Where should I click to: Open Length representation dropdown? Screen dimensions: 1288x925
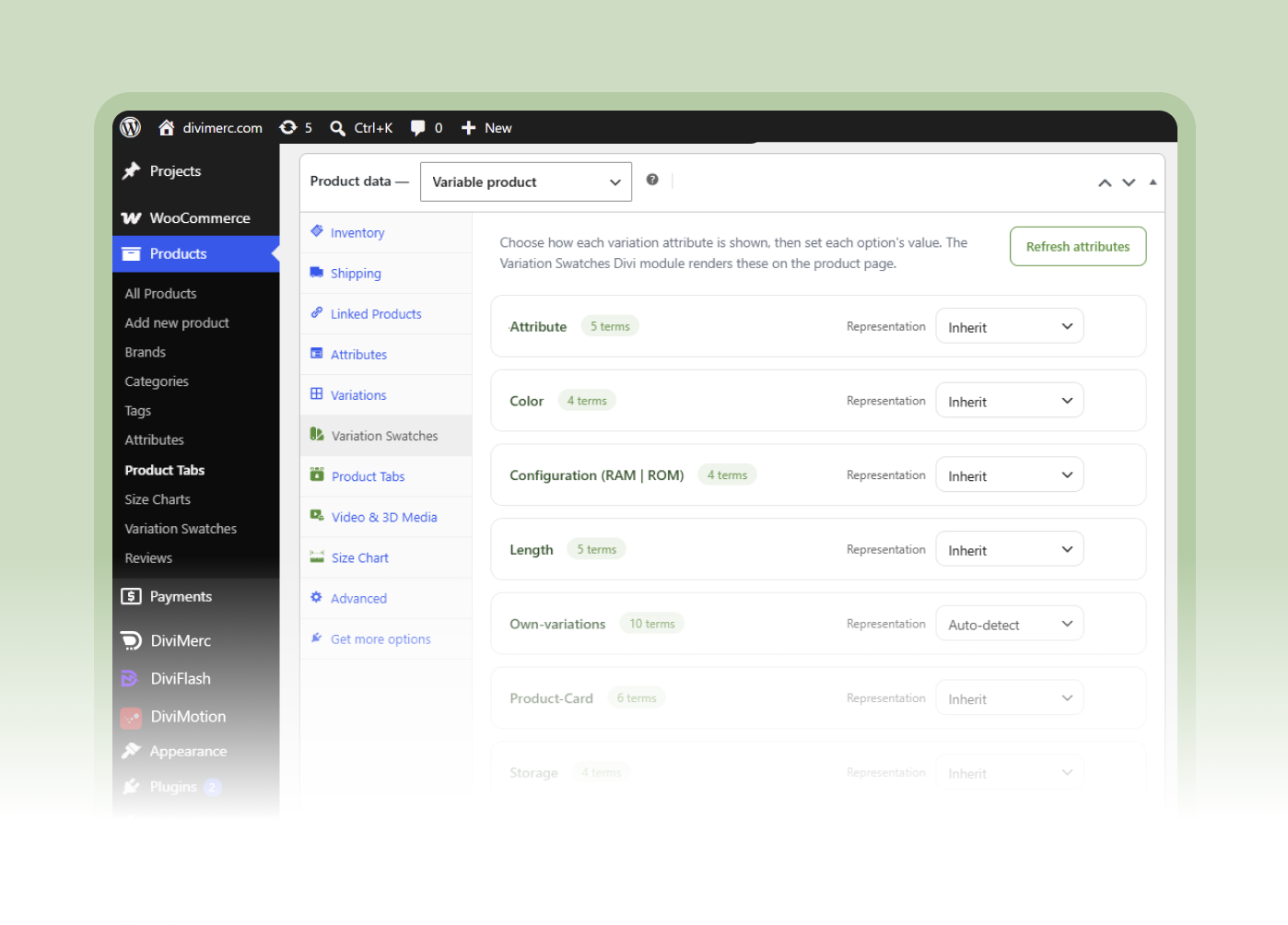[x=1010, y=549]
